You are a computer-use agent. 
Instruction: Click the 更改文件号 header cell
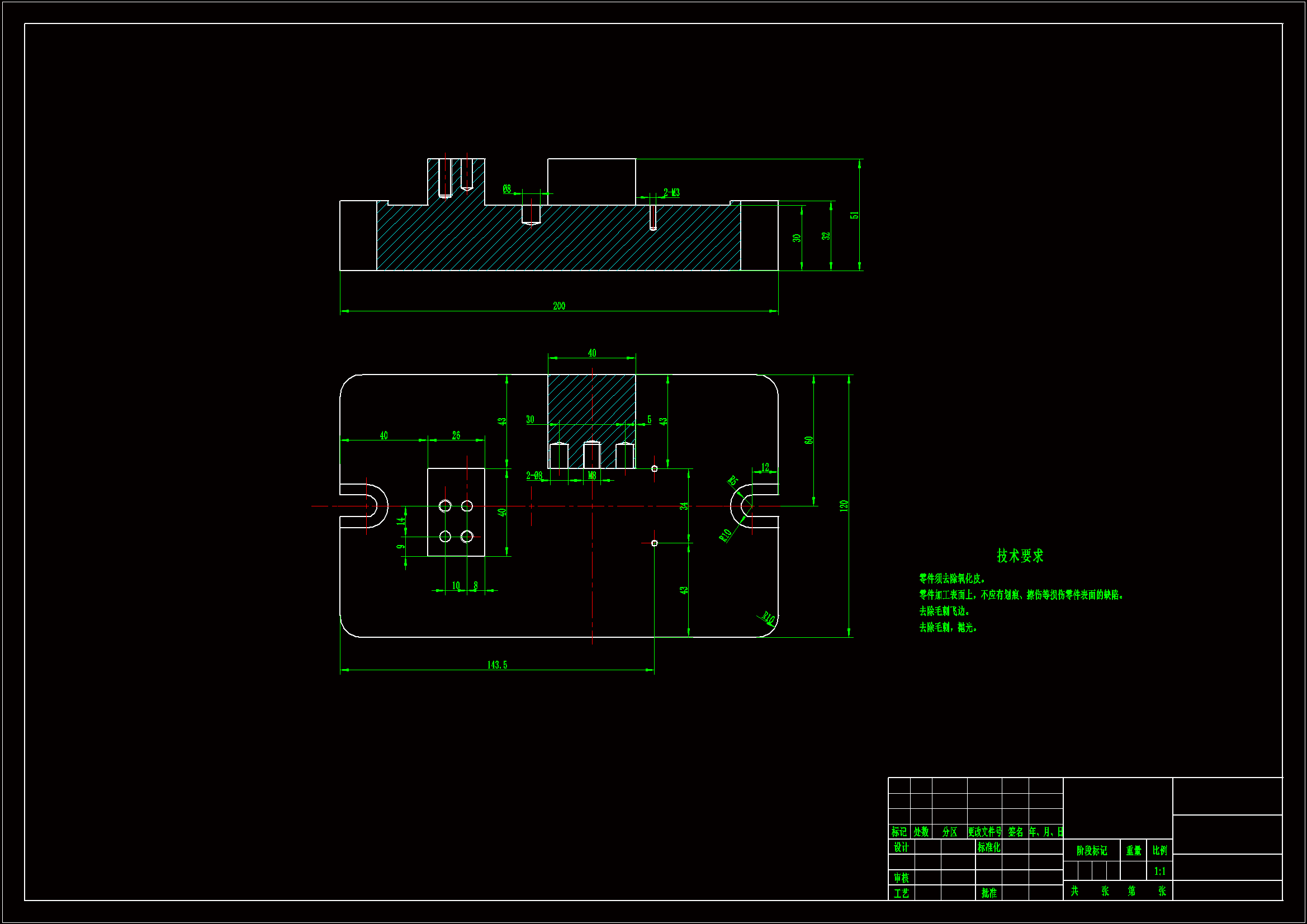coord(984,832)
